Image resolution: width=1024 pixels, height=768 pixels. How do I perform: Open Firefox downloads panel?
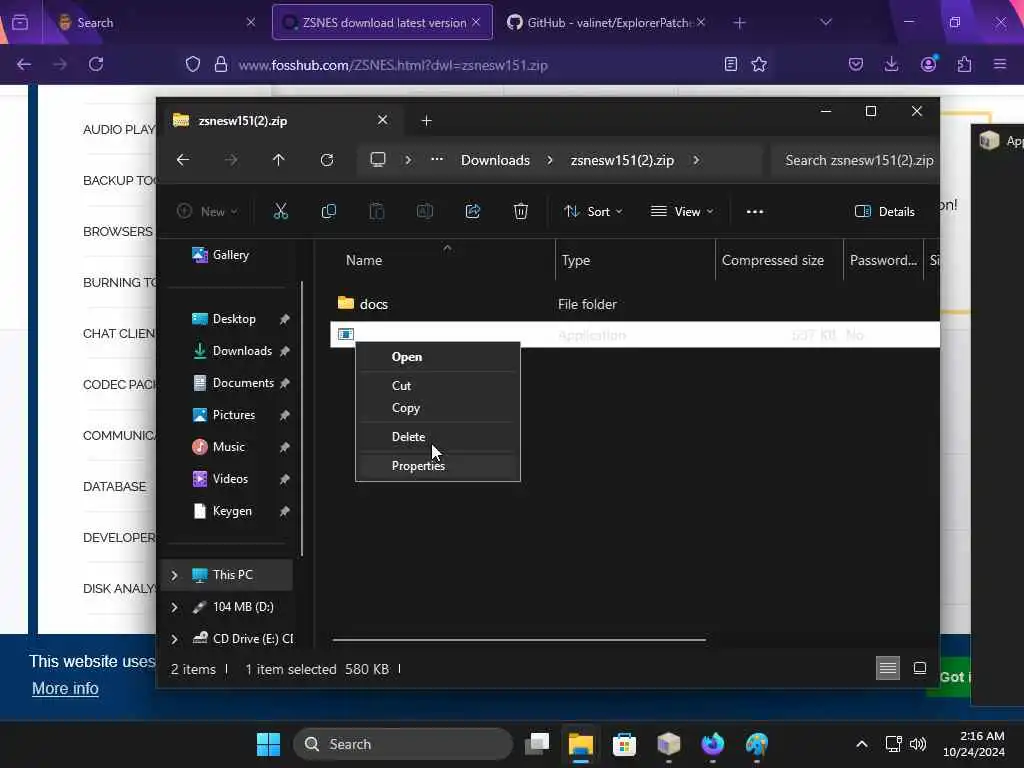(x=891, y=64)
